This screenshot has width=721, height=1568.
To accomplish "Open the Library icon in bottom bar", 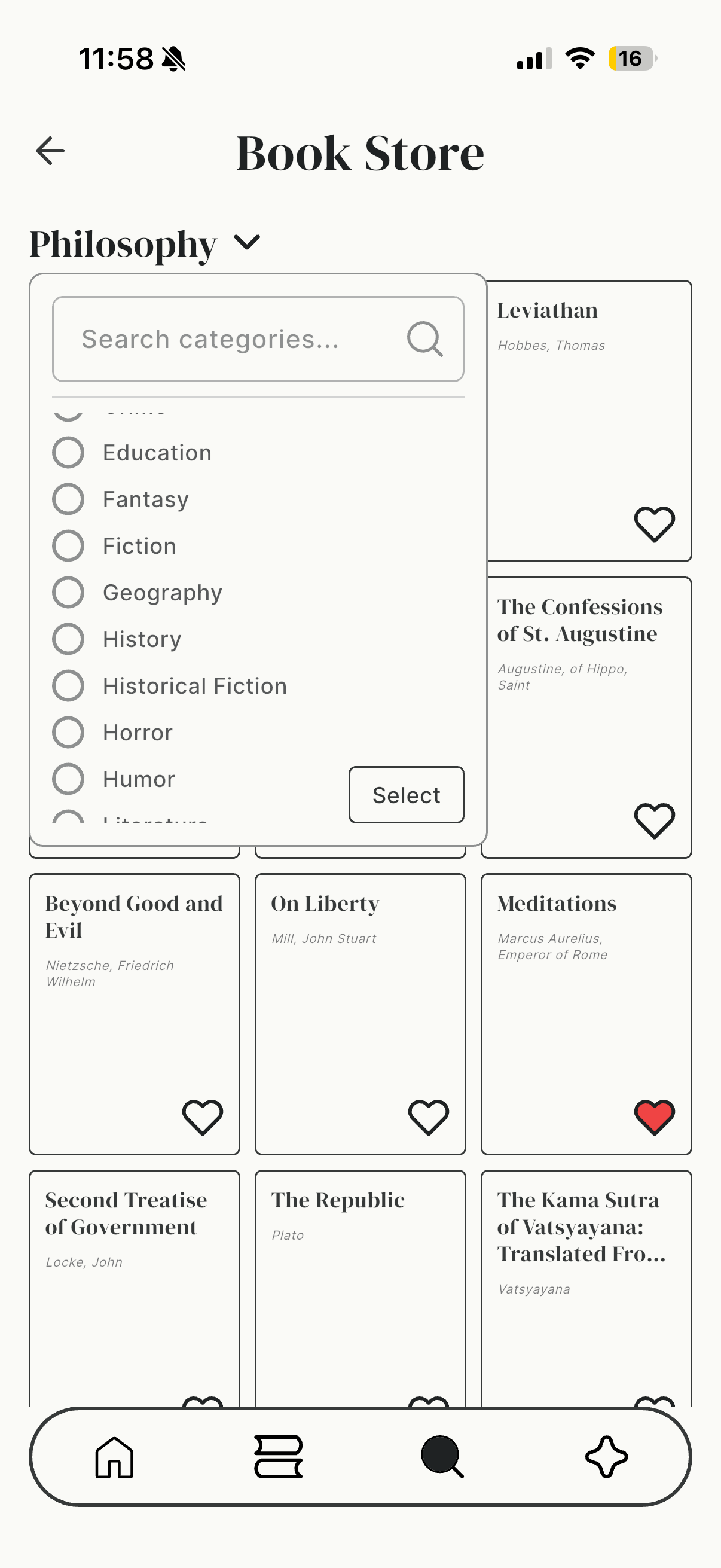I will pyautogui.click(x=277, y=1458).
